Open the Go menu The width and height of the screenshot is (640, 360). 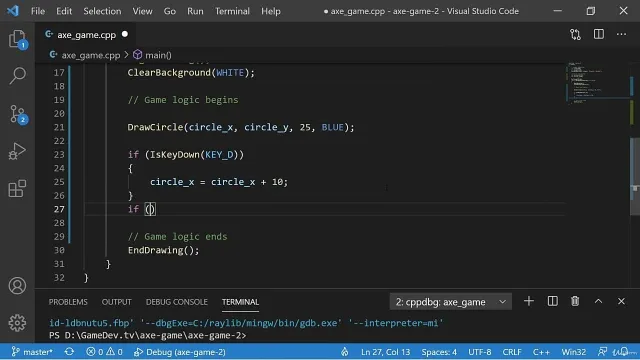tap(170, 11)
